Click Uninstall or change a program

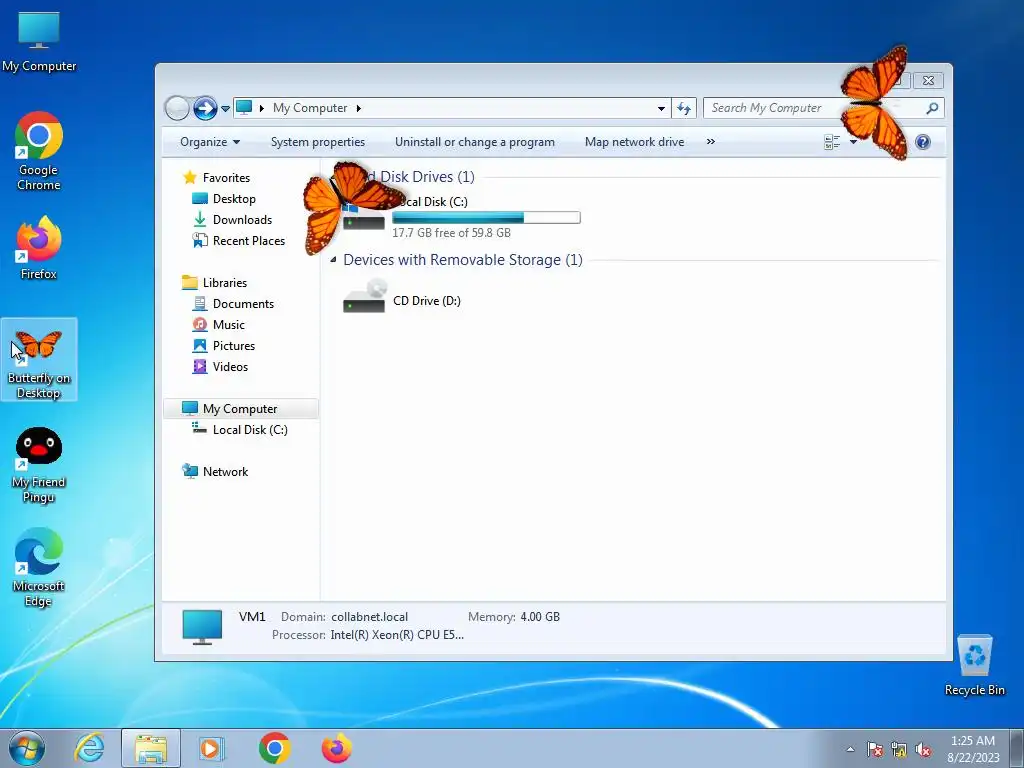[x=475, y=142]
